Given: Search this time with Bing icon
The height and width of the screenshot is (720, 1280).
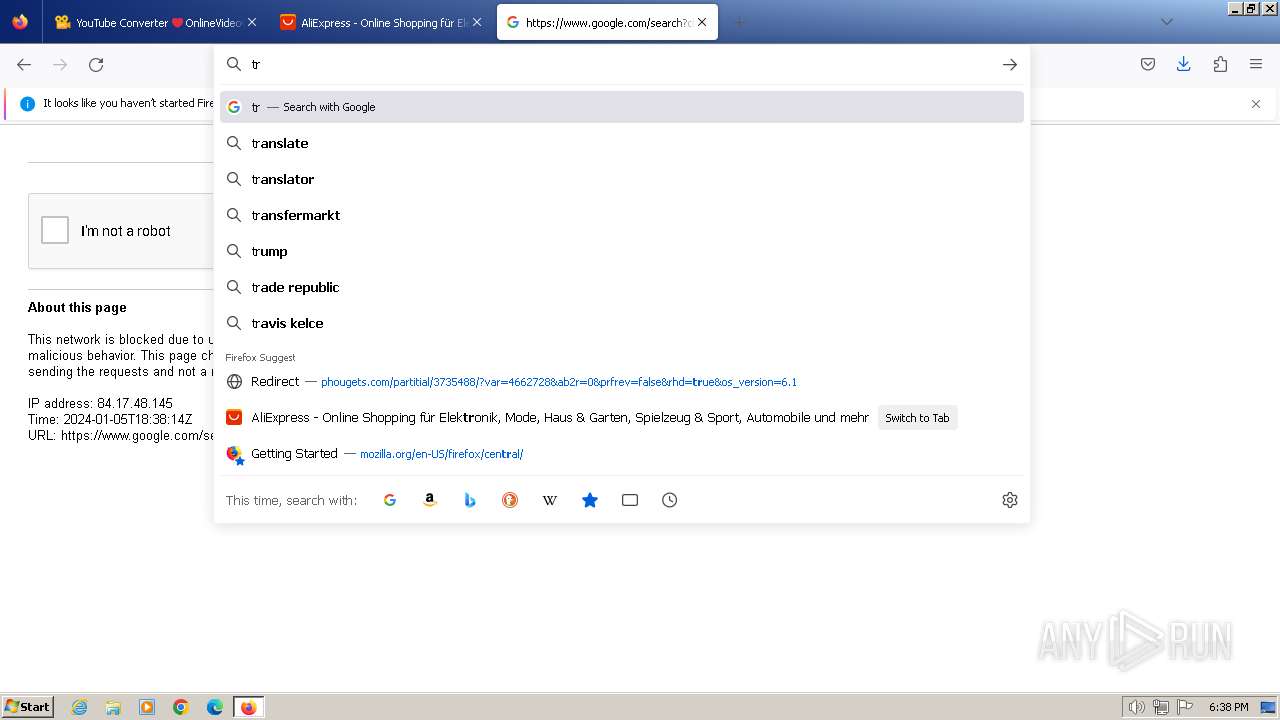Looking at the screenshot, I should 470,500.
